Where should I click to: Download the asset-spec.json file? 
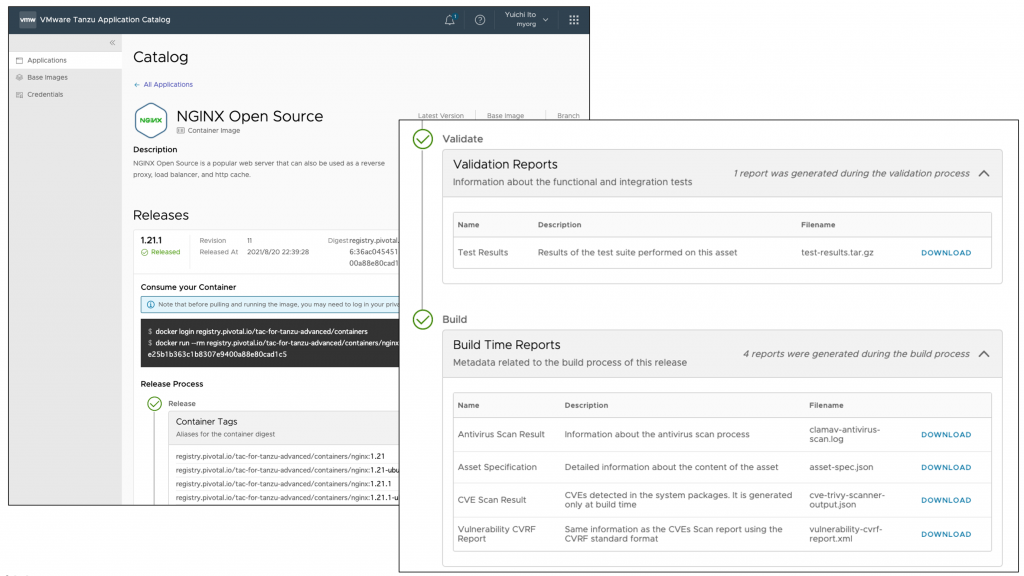click(945, 467)
